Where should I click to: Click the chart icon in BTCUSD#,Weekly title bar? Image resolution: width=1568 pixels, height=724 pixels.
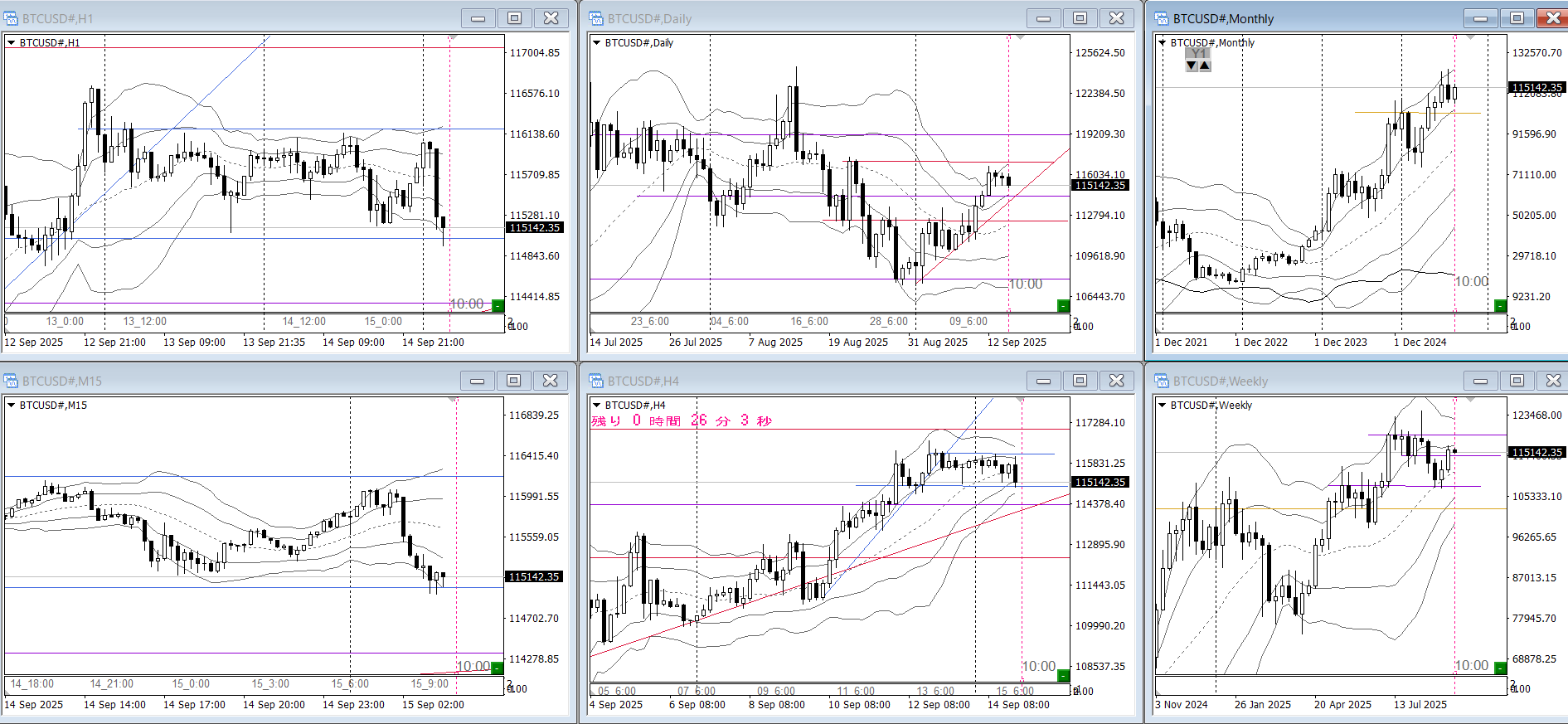coord(1161,381)
